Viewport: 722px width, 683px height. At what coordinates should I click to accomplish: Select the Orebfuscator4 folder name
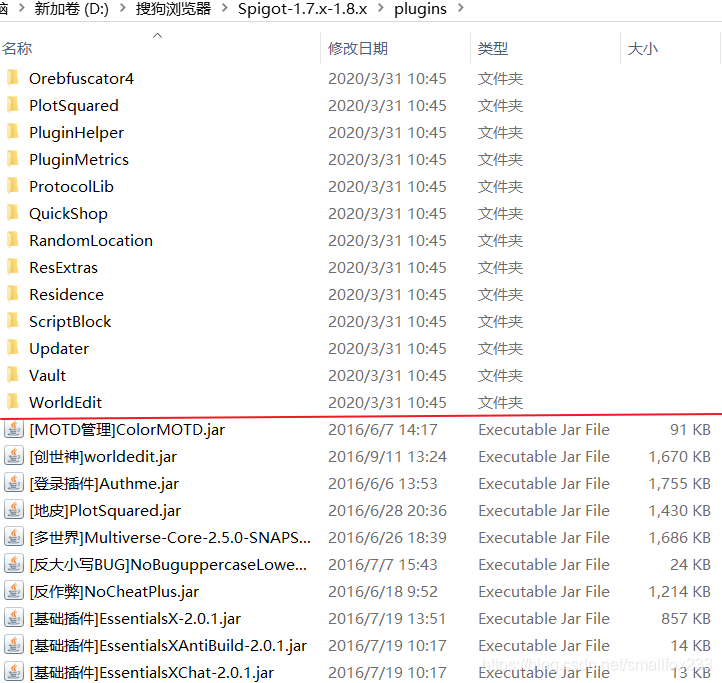tap(82, 79)
